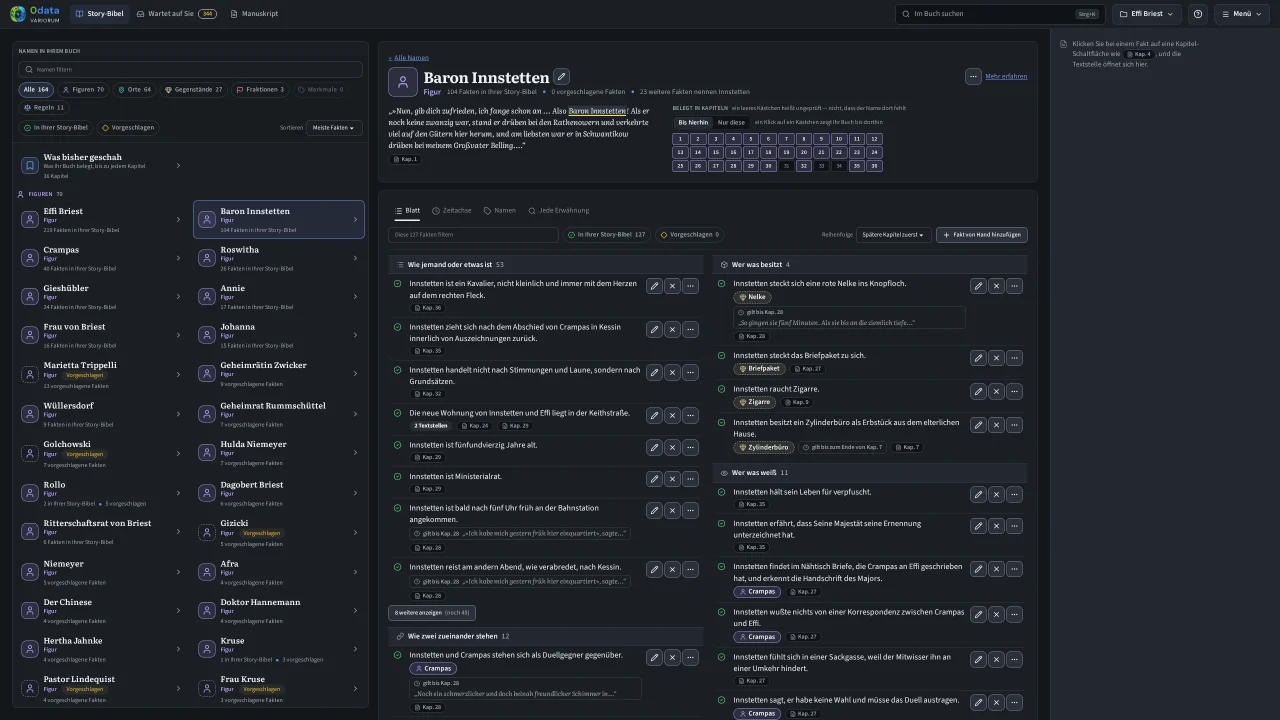Open the Menü dropdown
The image size is (1280, 720).
pos(1241,14)
